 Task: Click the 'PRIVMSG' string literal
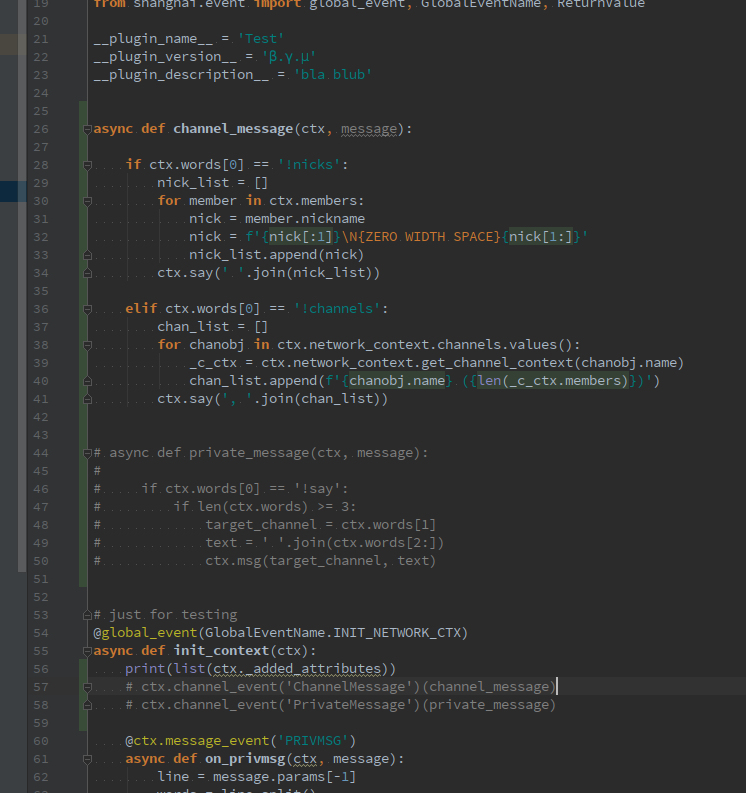pos(311,741)
